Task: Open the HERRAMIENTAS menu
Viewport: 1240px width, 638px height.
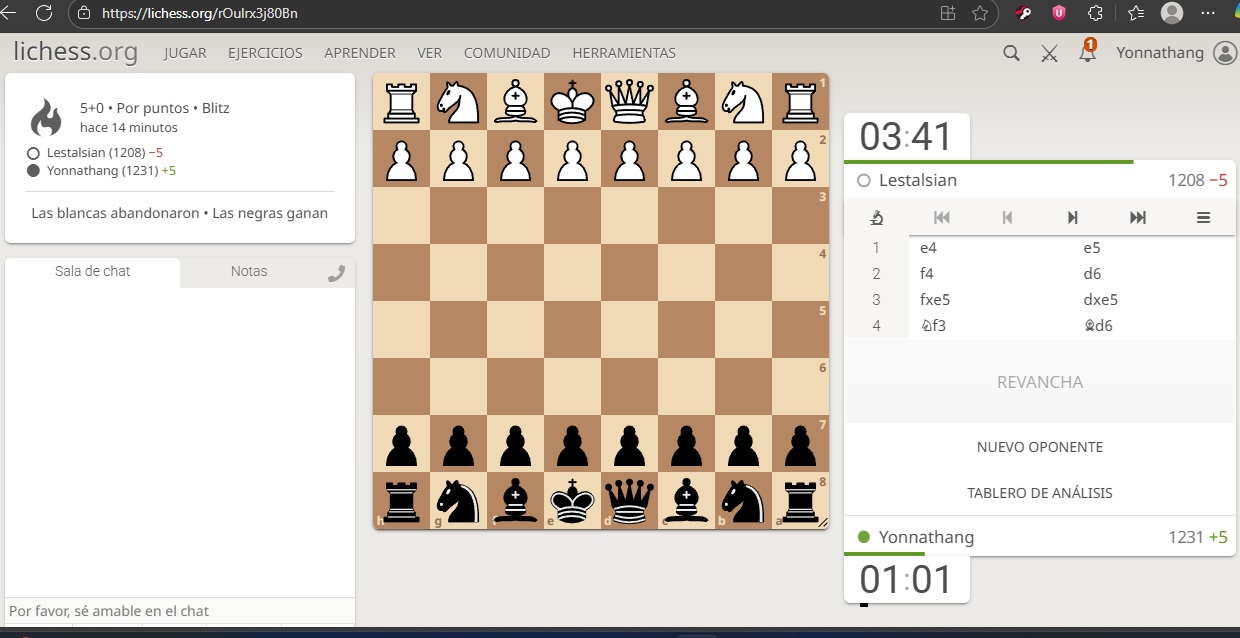Action: click(624, 53)
